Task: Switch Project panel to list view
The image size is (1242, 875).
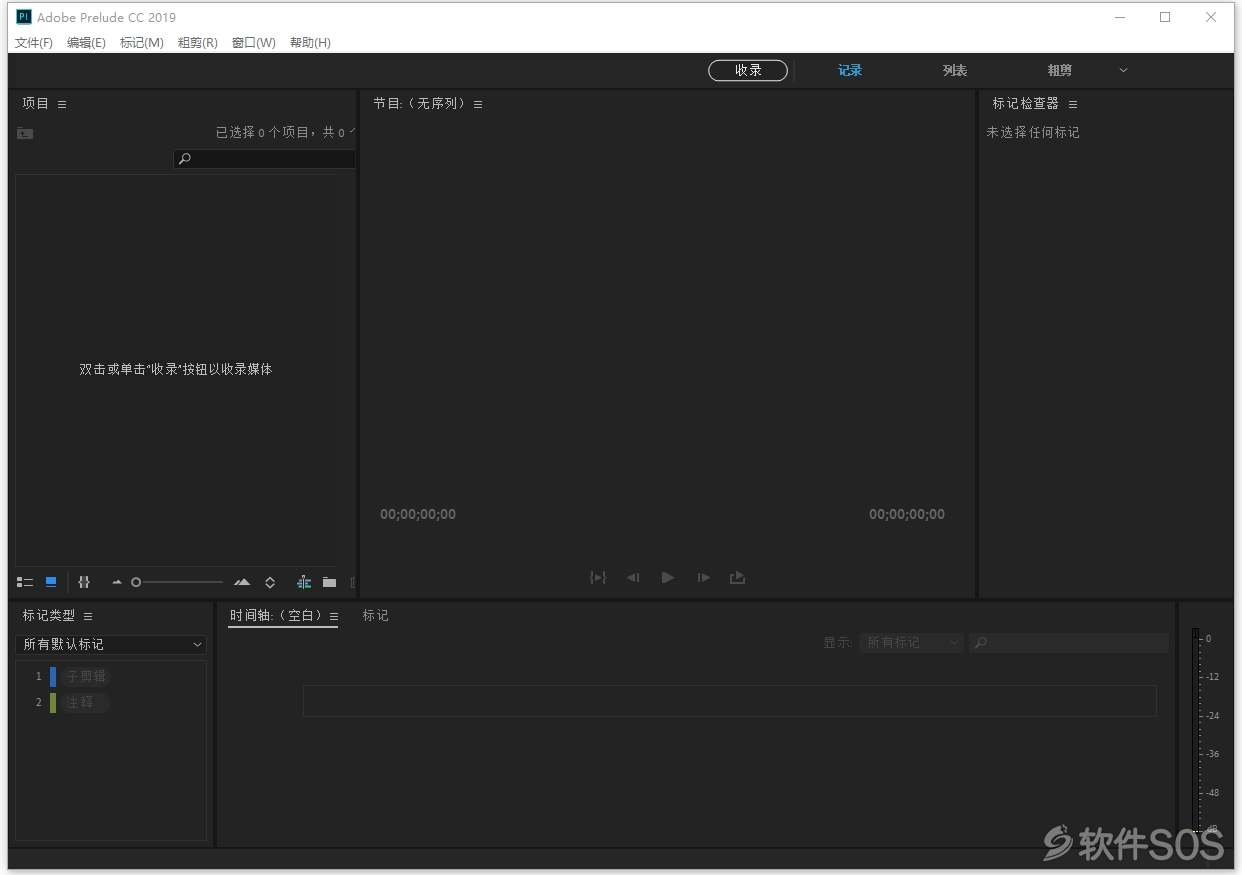Action: pyautogui.click(x=25, y=582)
